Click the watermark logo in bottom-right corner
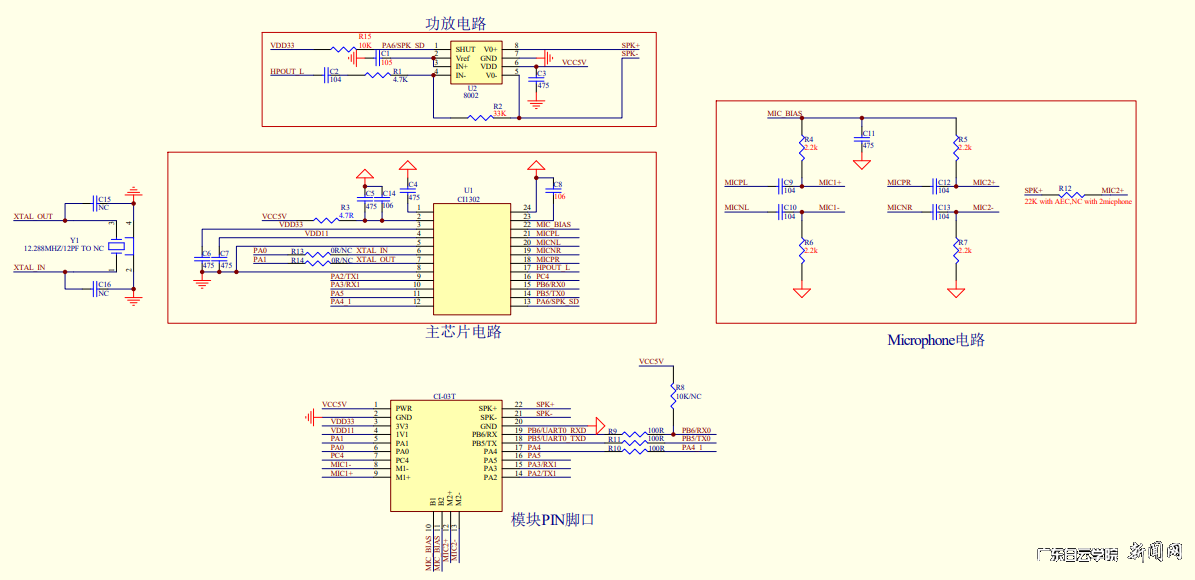The height and width of the screenshot is (580, 1195). click(x=1110, y=553)
